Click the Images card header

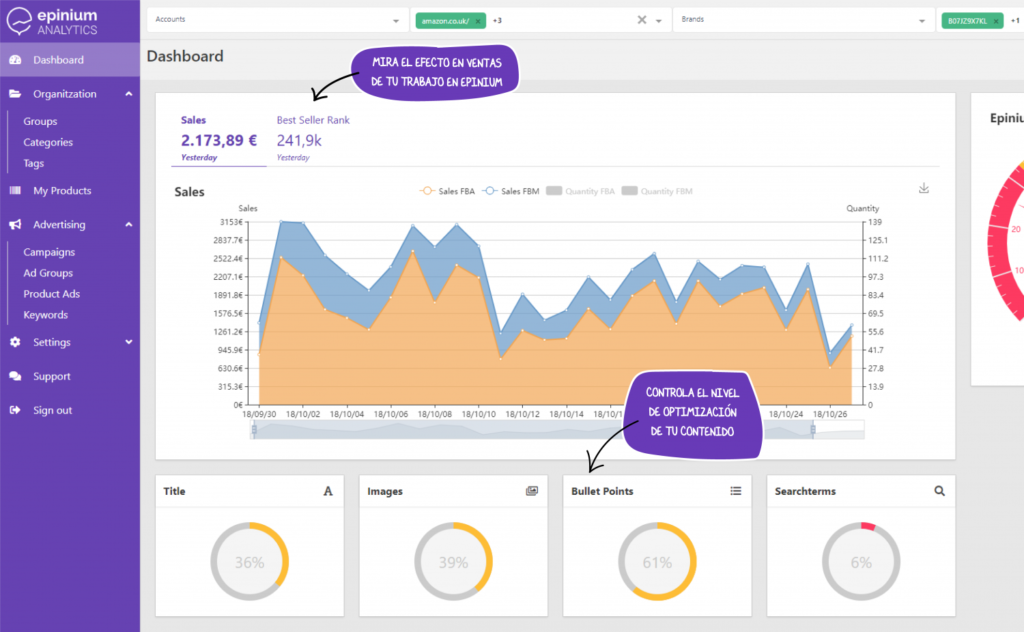click(x=453, y=491)
